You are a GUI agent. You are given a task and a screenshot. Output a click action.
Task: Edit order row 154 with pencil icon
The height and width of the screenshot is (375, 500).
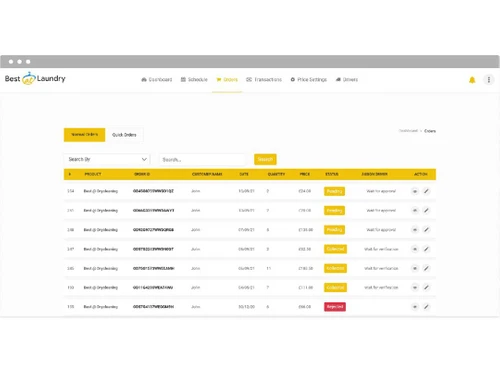pyautogui.click(x=426, y=191)
